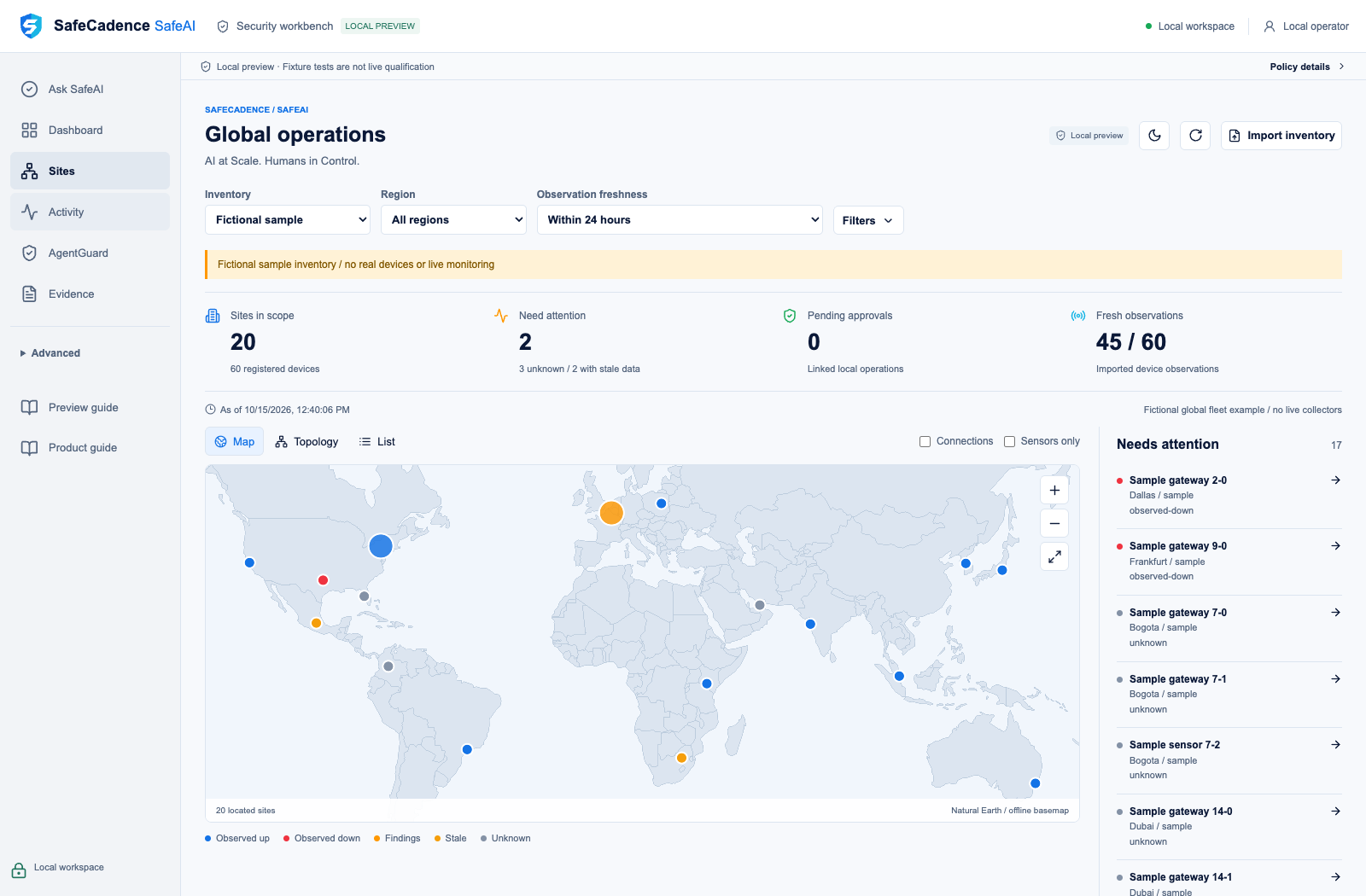The width and height of the screenshot is (1366, 896).
Task: Open Sample sensor 7-2 arrow
Action: 1335,745
